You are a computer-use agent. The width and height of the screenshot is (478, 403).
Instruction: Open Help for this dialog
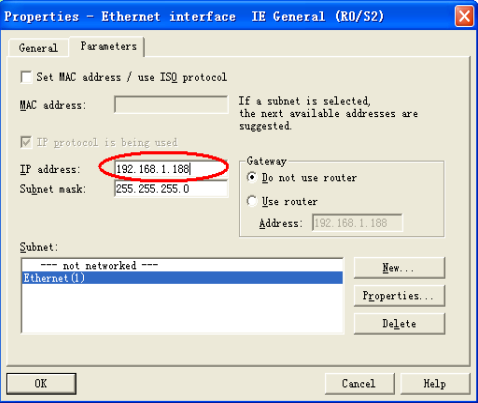pyautogui.click(x=435, y=383)
